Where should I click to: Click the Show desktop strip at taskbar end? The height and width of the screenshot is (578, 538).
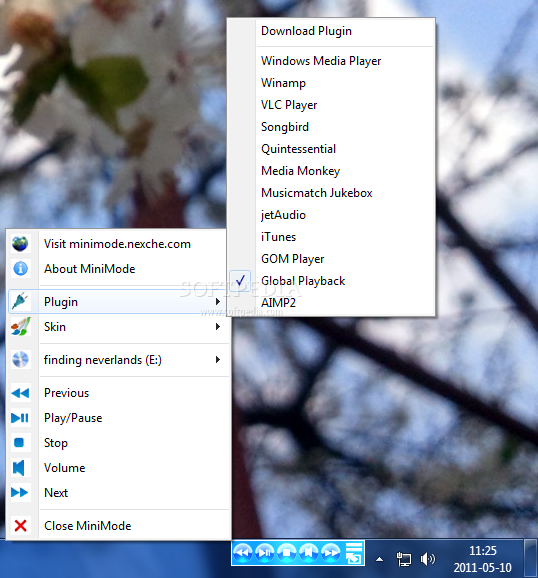point(531,558)
